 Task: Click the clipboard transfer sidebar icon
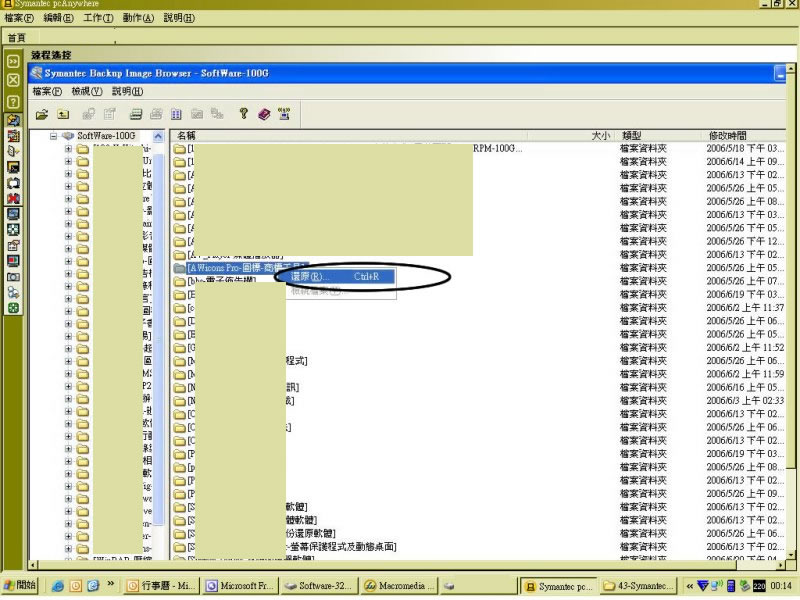click(13, 151)
